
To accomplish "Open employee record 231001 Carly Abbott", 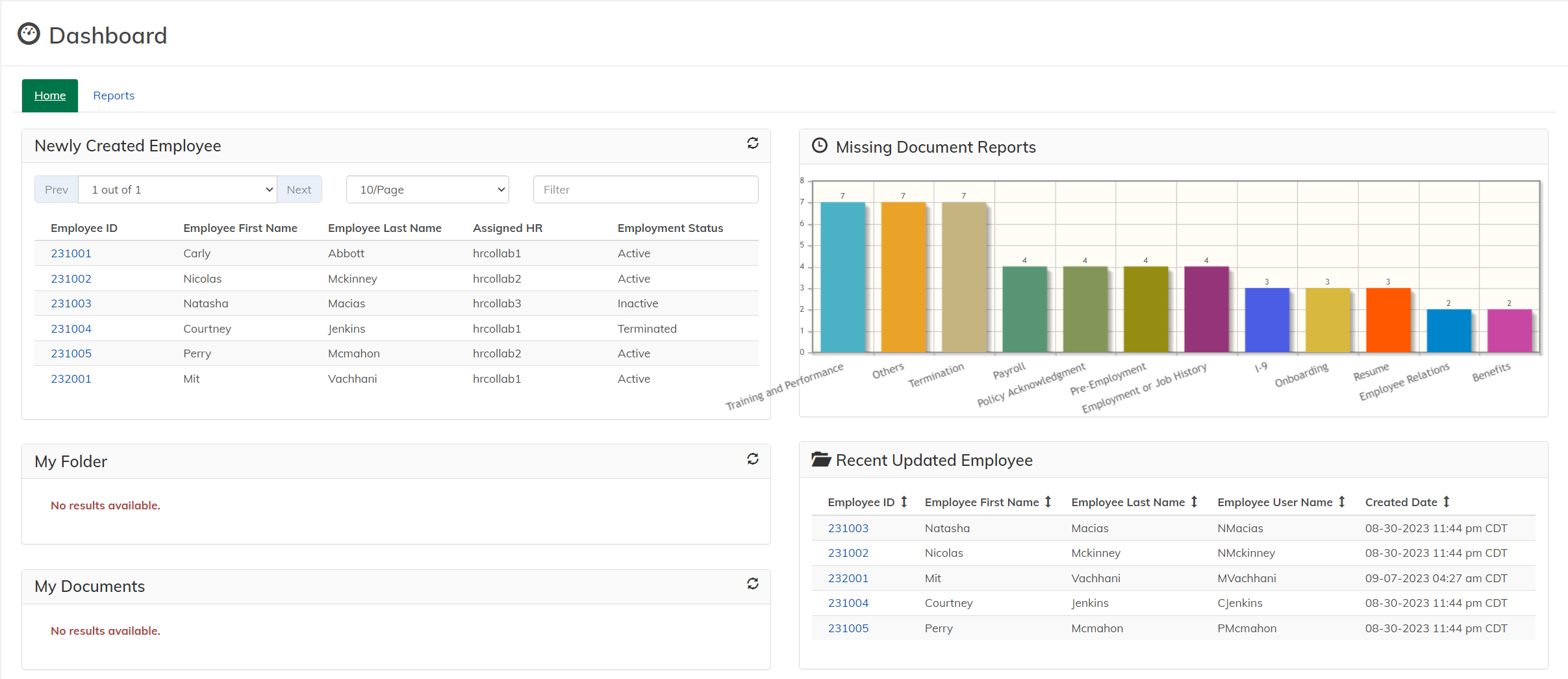I will tap(71, 253).
